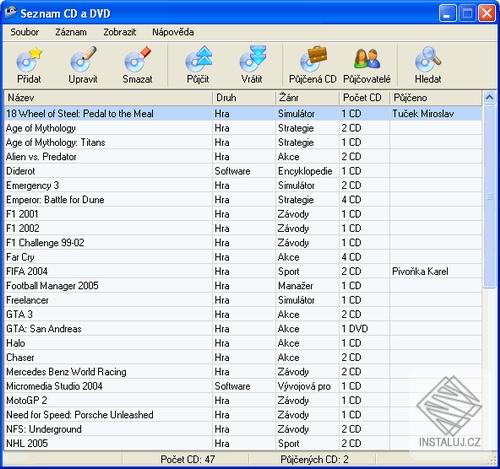Select the NFS: Underground row
The width and height of the screenshot is (500, 469).
243,429
